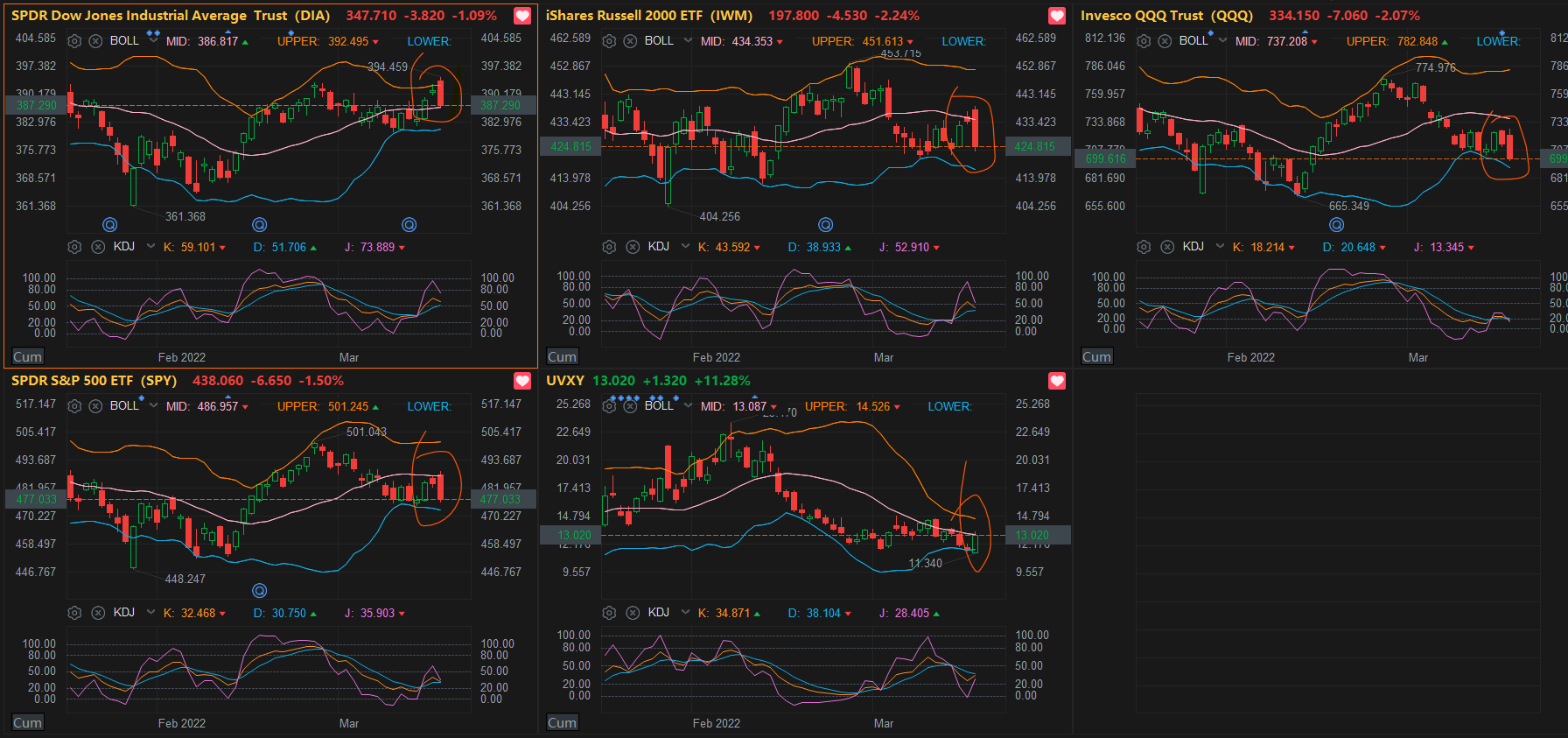Remove KDJ indicator from UVXY chart
Screen dimensions: 1568x738
coord(633,613)
